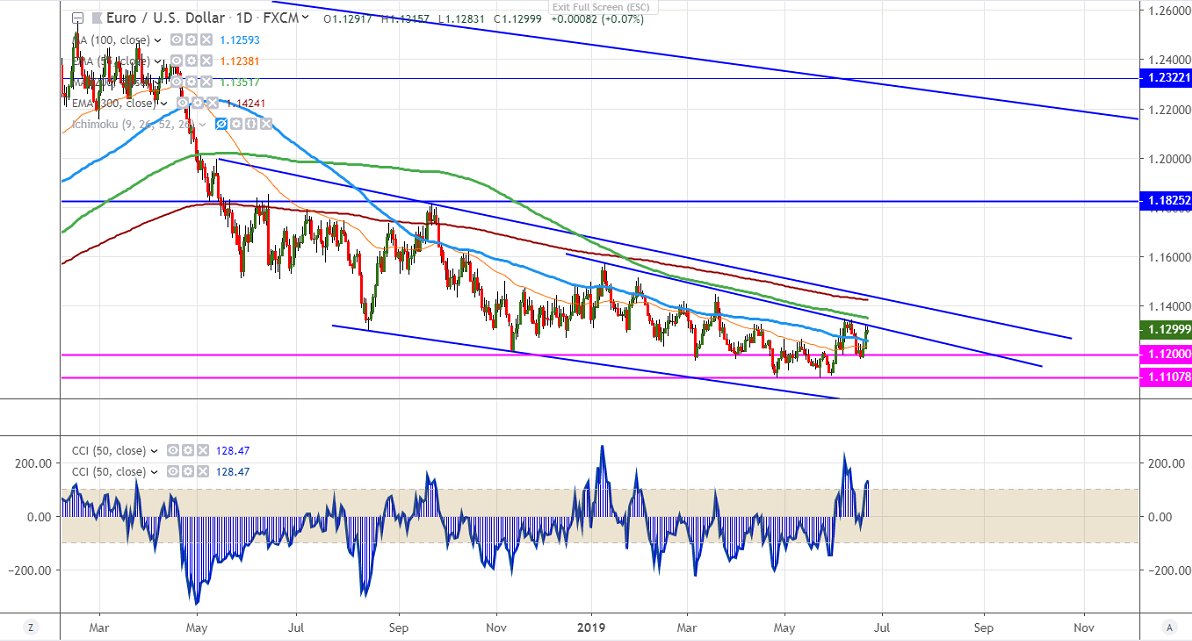This screenshot has height=641, width=1192.
Task: Click the MA (100, close) legend label
Action: click(113, 40)
